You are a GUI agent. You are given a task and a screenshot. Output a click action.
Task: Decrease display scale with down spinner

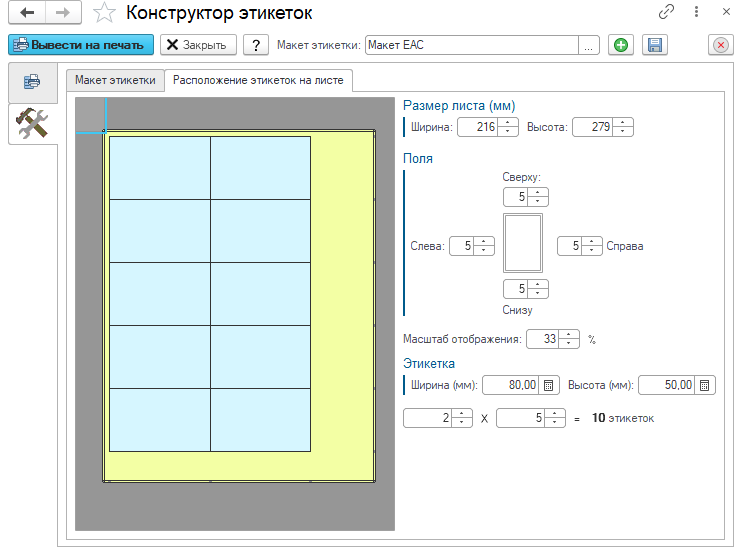(570, 343)
